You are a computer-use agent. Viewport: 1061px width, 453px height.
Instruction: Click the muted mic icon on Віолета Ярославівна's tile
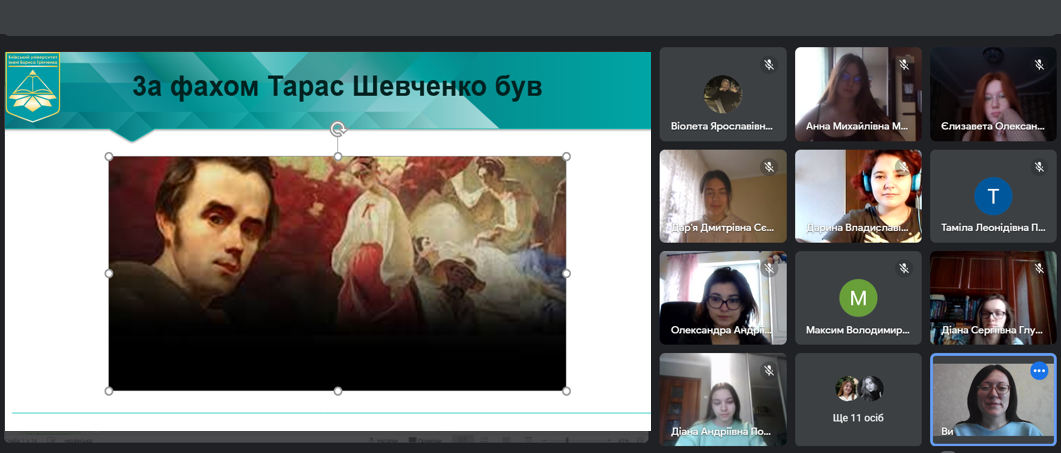point(769,65)
